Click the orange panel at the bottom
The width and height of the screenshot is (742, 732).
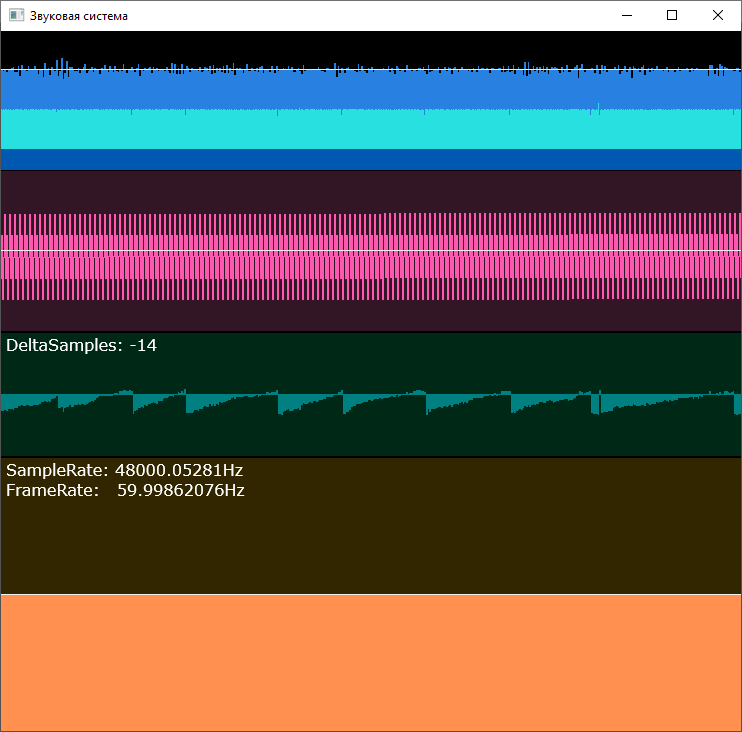pos(370,662)
